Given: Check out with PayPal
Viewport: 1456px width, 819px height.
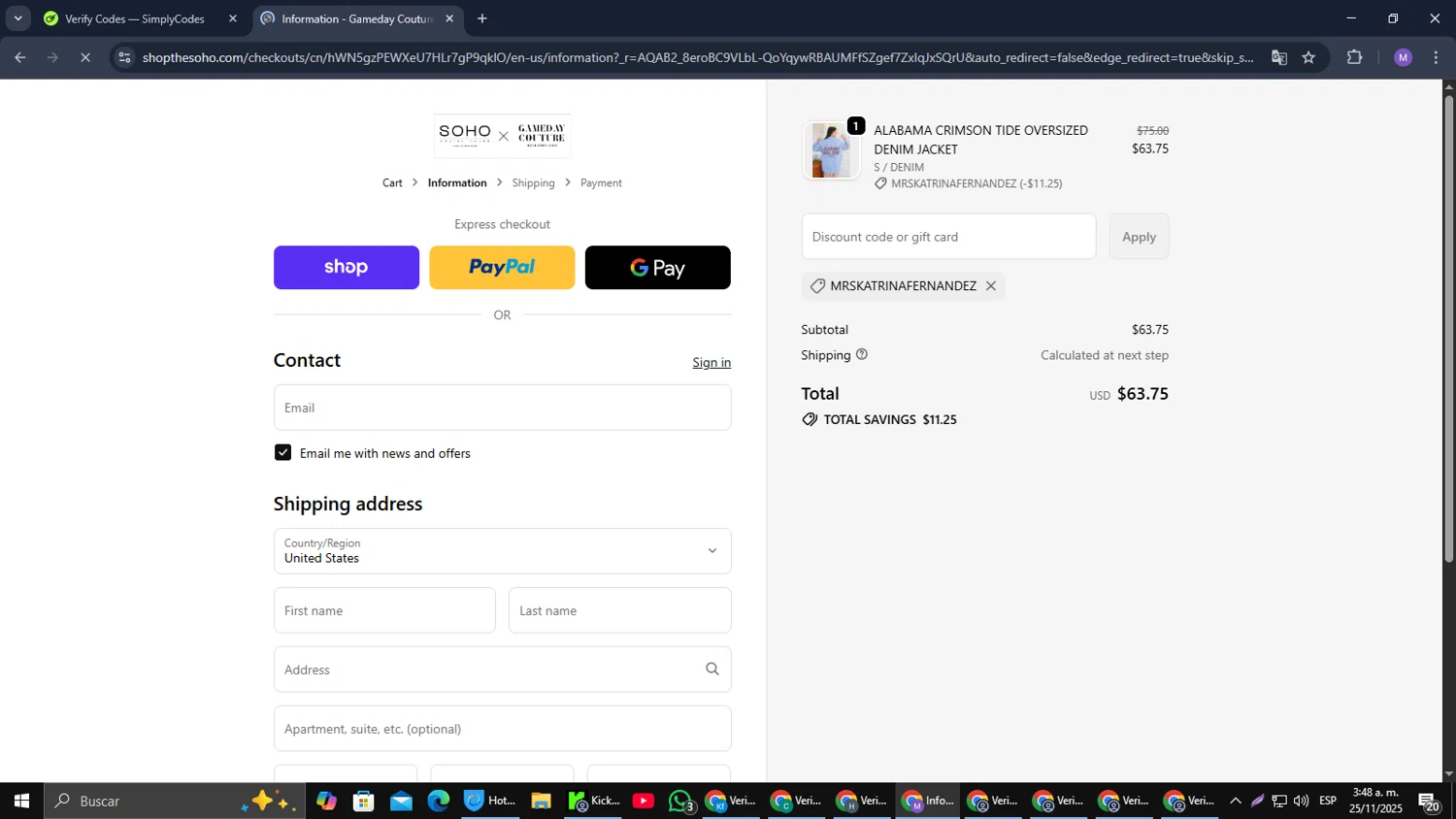Looking at the screenshot, I should [x=502, y=267].
